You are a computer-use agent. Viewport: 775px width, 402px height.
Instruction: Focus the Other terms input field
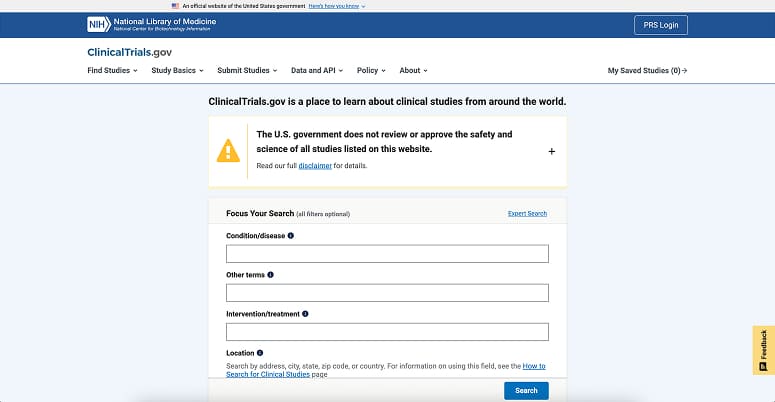(388, 293)
